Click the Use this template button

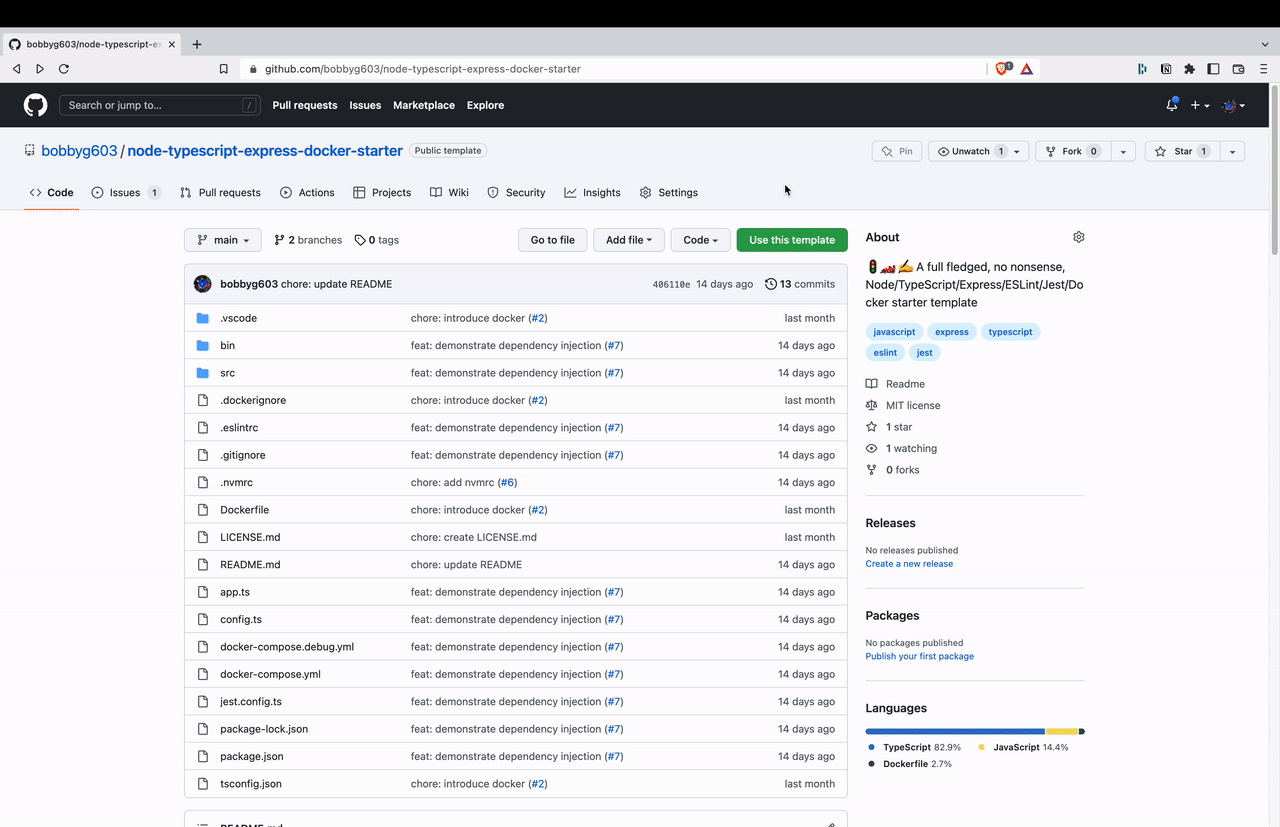click(791, 239)
